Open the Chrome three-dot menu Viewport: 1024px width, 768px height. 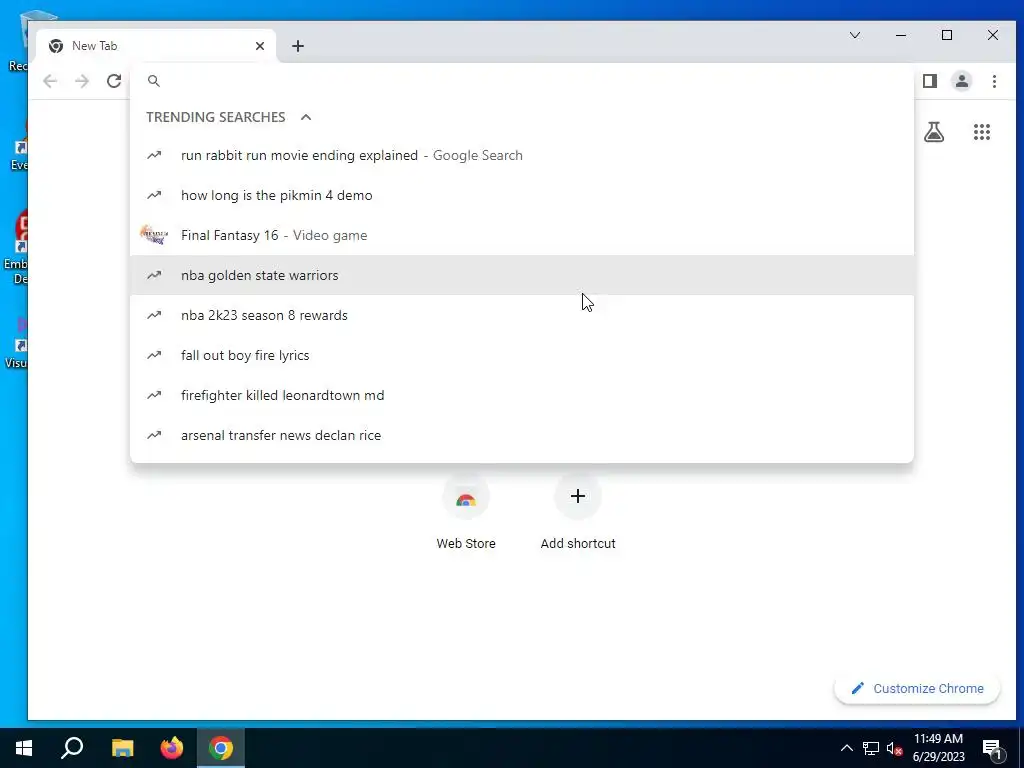[994, 81]
